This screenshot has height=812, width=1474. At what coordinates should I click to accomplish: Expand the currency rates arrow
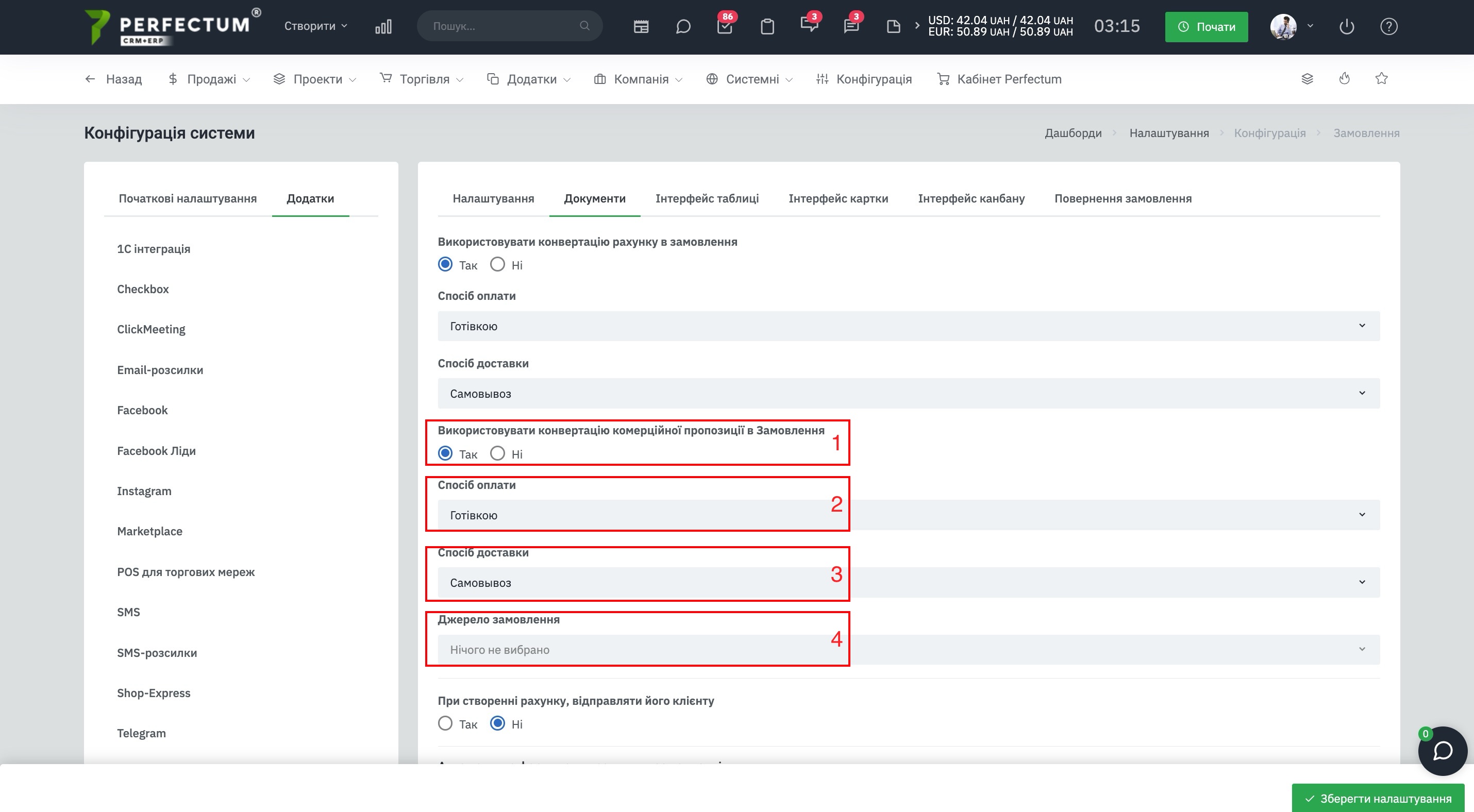(917, 26)
